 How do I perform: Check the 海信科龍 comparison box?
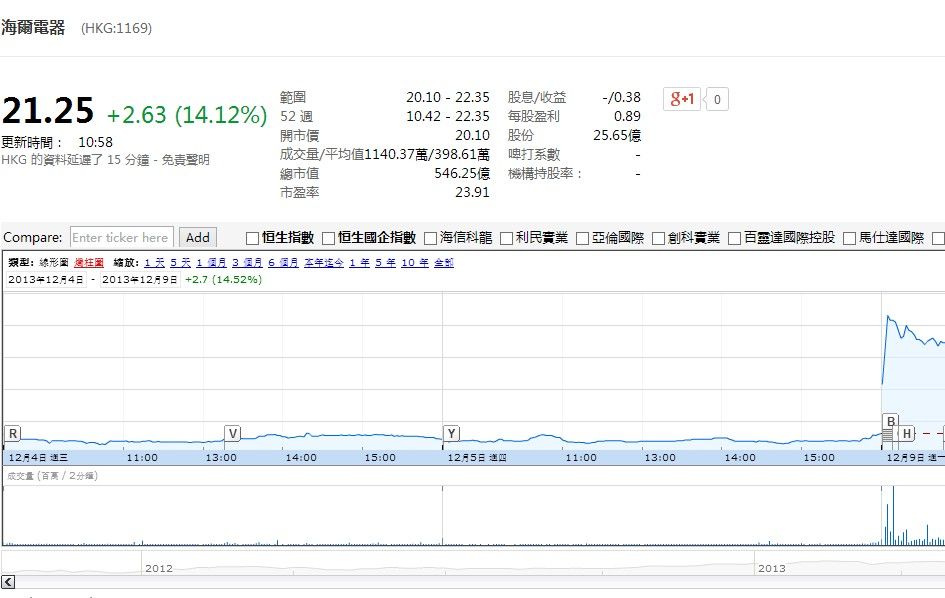coord(431,238)
